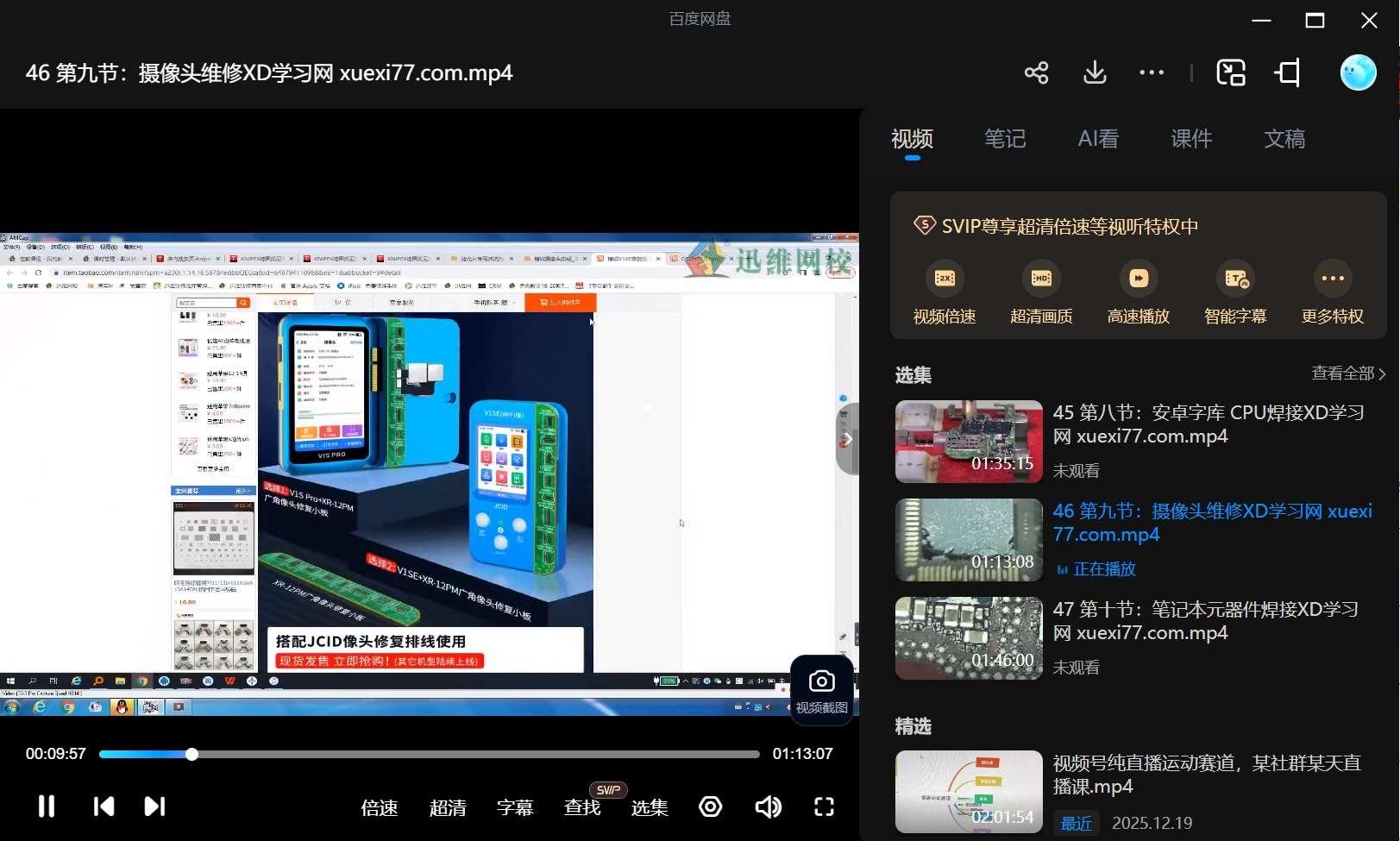The width and height of the screenshot is (1400, 841).
Task: Toggle eye-protection viewing mode
Action: tap(710, 806)
